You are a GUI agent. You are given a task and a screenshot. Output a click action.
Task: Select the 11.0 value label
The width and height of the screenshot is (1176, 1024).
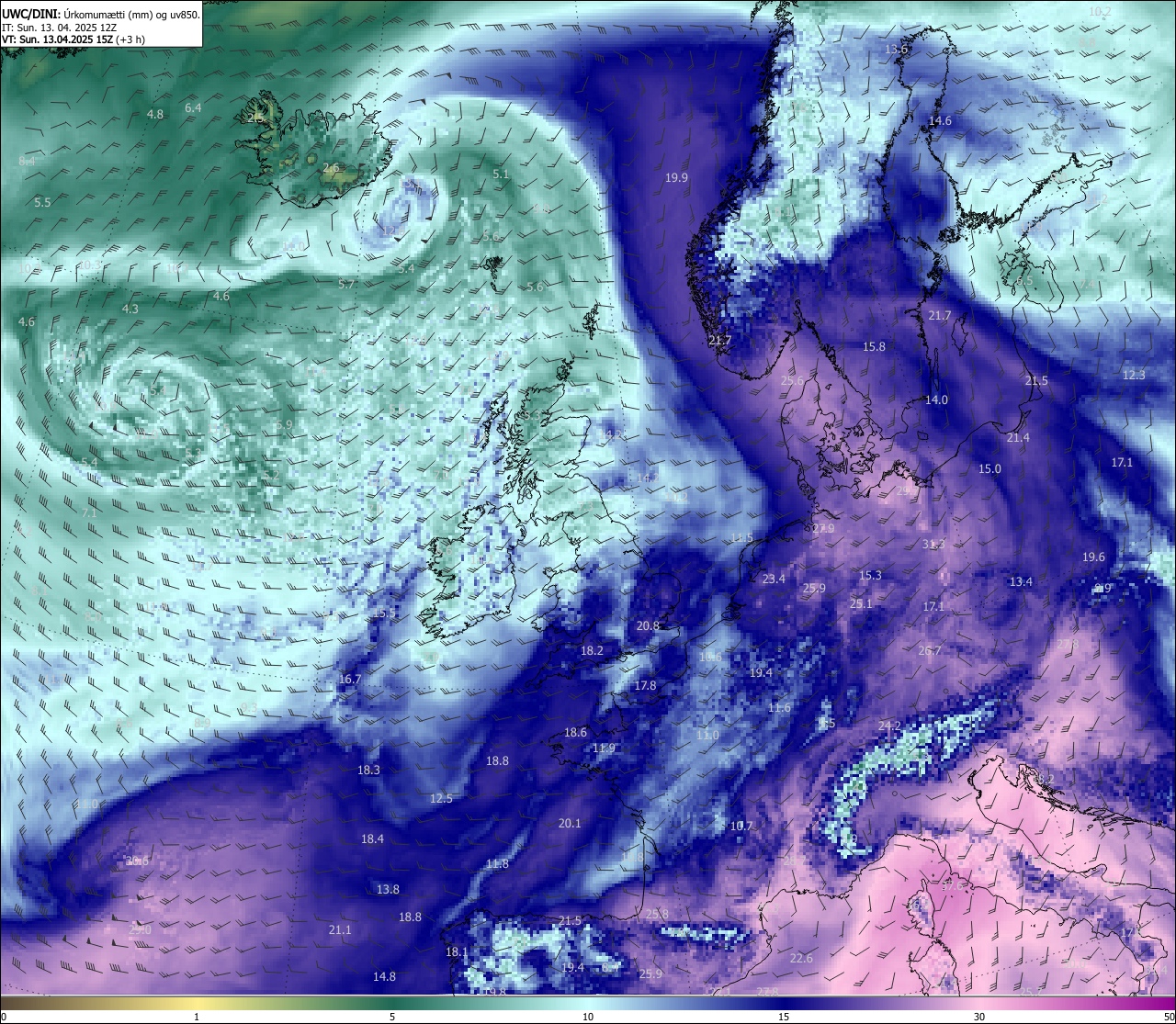coord(707,735)
